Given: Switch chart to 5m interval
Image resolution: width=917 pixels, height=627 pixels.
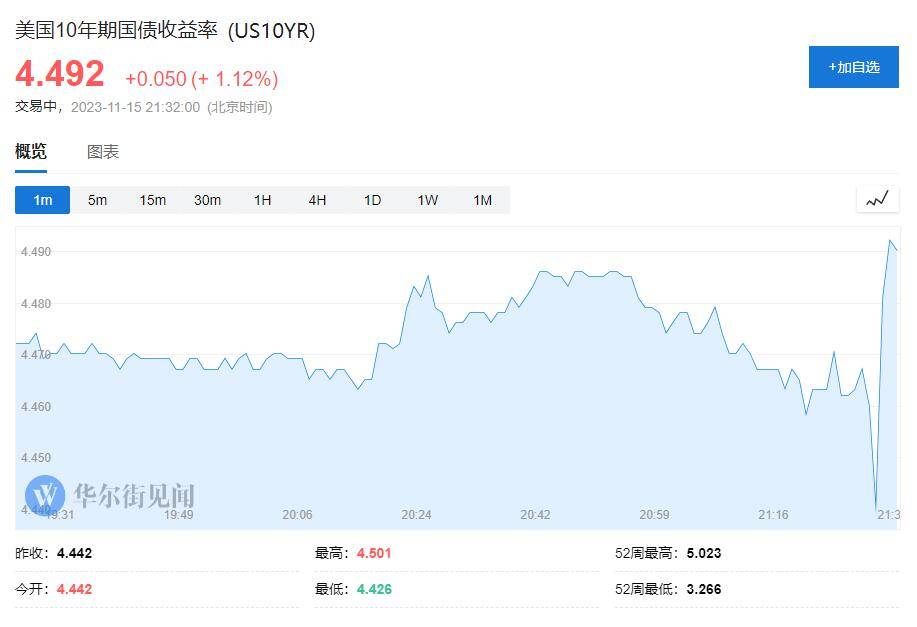Looking at the screenshot, I should 98,200.
